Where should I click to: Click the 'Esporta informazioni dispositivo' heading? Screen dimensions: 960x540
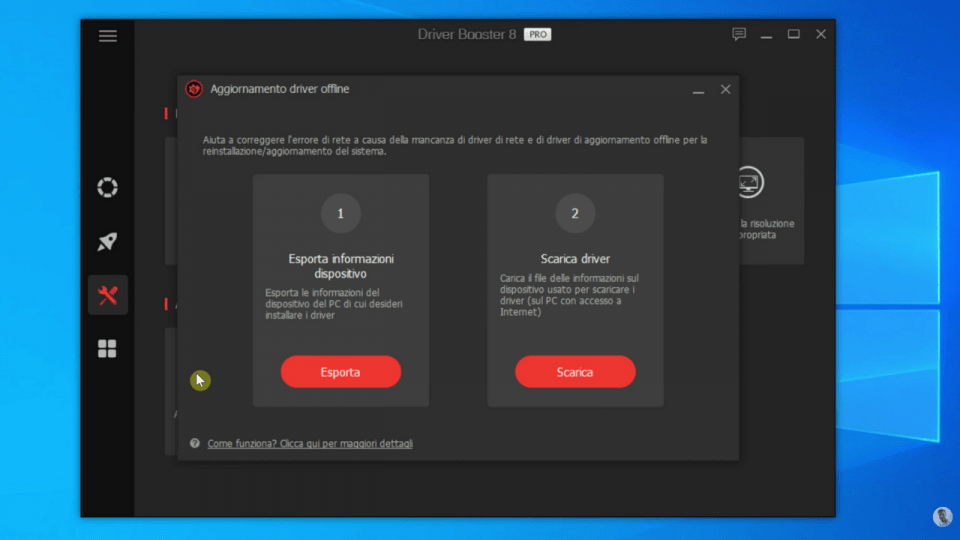[341, 266]
